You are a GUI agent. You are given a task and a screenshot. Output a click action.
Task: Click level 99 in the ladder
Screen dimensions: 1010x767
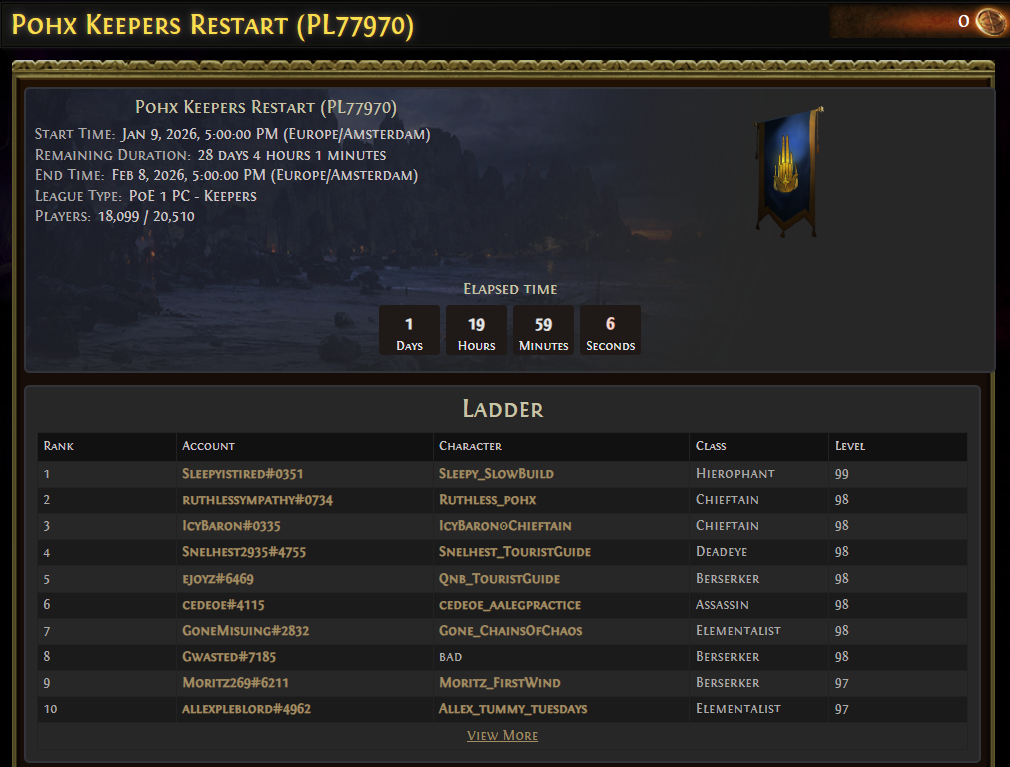point(841,474)
